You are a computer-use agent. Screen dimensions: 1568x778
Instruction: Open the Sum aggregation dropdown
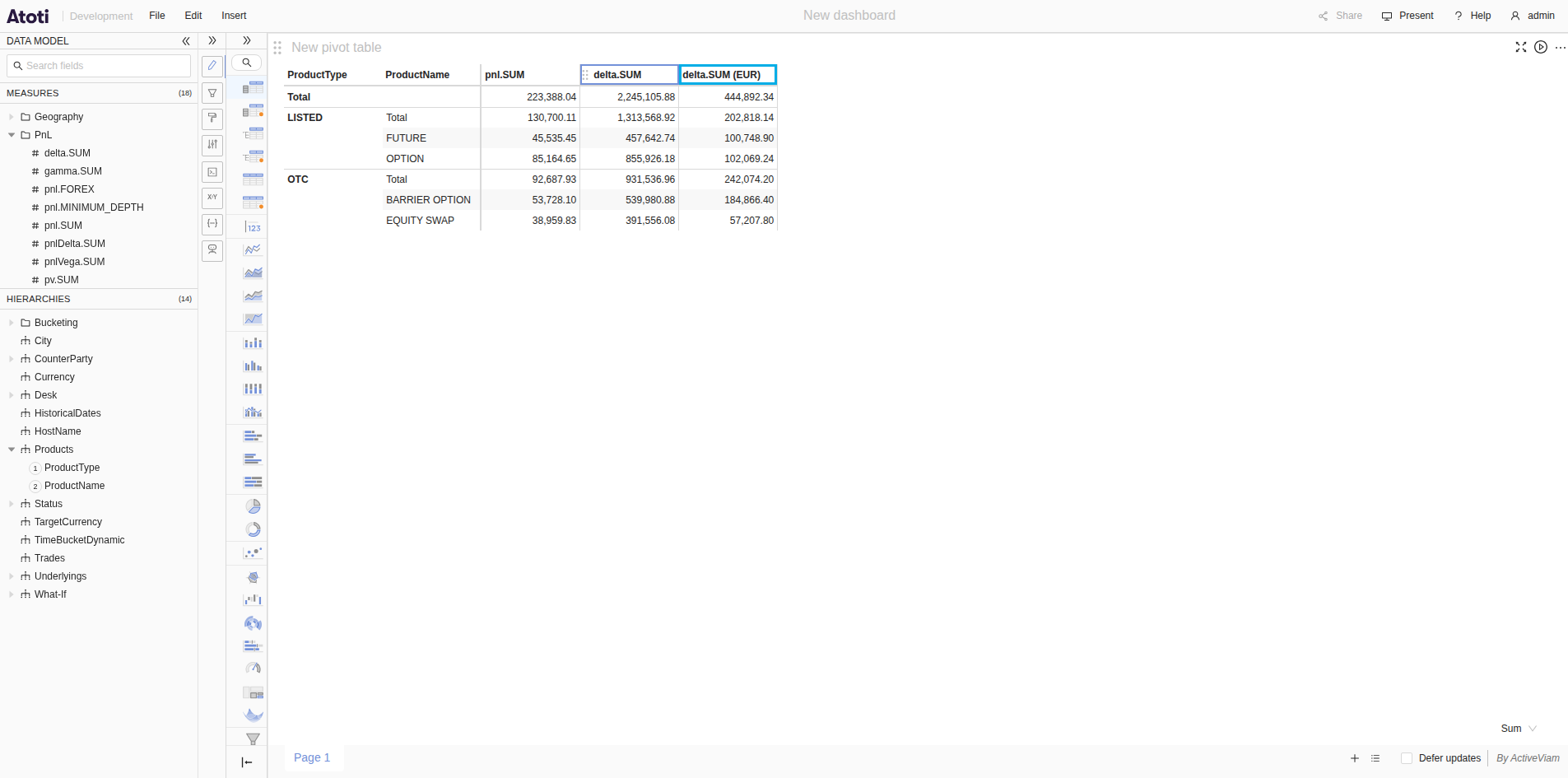click(x=1519, y=729)
